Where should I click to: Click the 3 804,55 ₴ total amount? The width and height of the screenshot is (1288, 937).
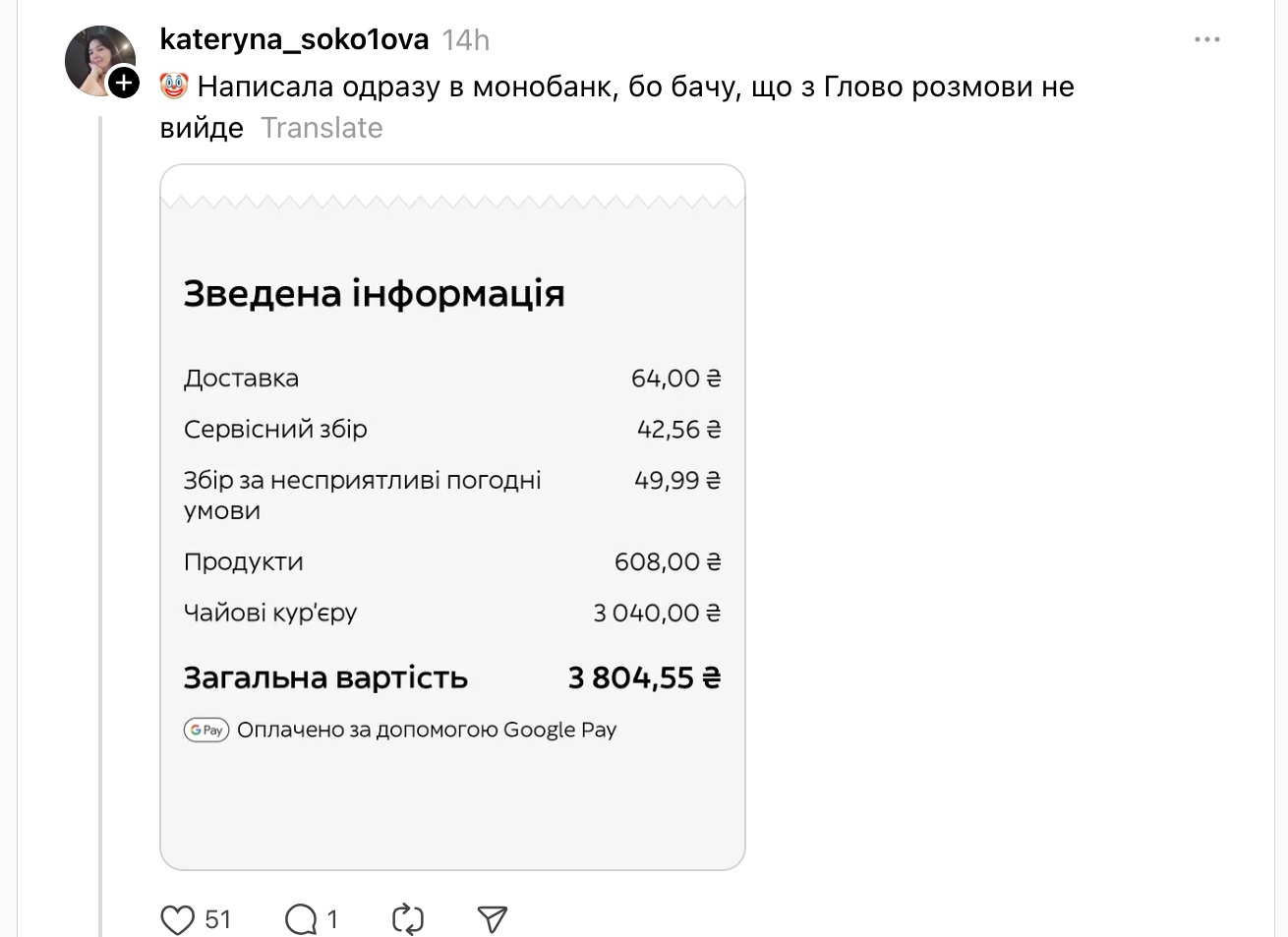click(644, 677)
